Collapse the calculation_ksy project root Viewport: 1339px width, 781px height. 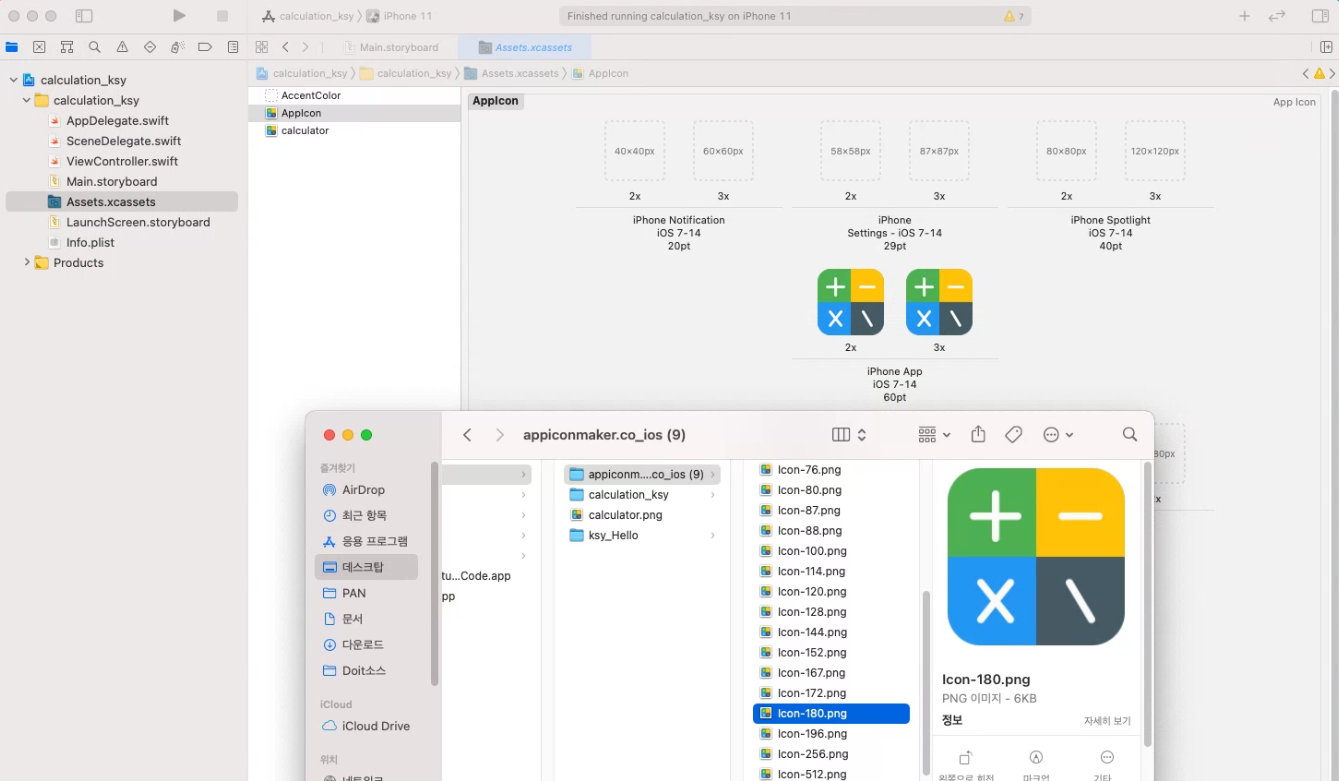(x=13, y=80)
